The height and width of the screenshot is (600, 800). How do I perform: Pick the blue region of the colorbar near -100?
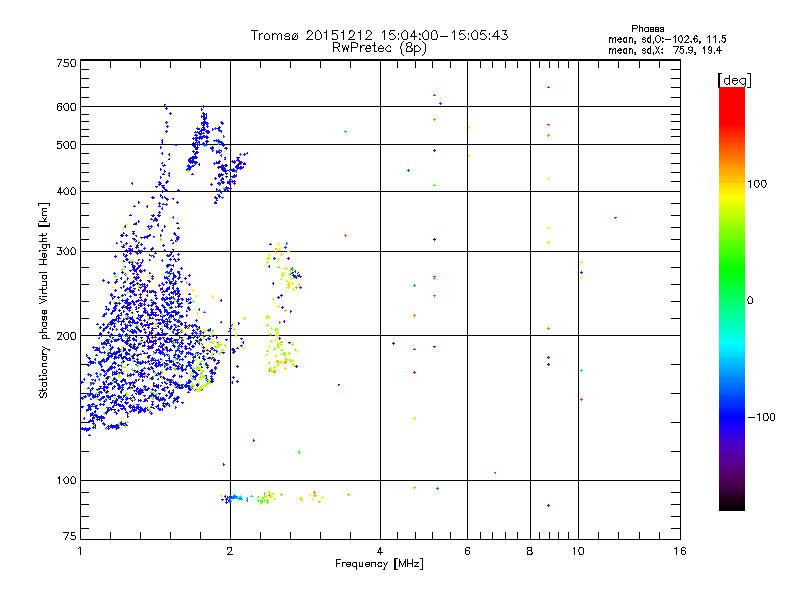(x=732, y=417)
